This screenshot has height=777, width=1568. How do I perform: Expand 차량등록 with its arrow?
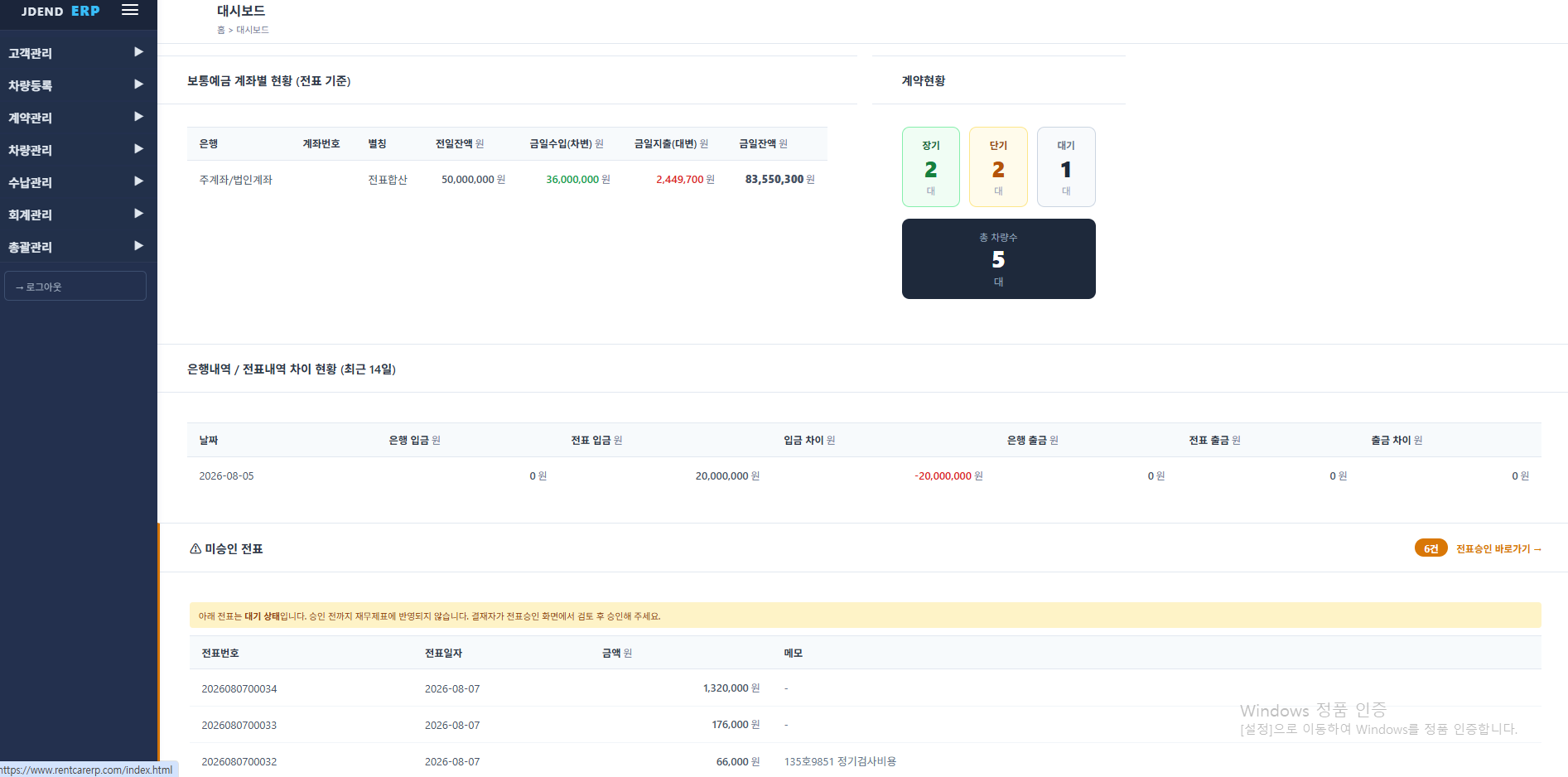[138, 84]
